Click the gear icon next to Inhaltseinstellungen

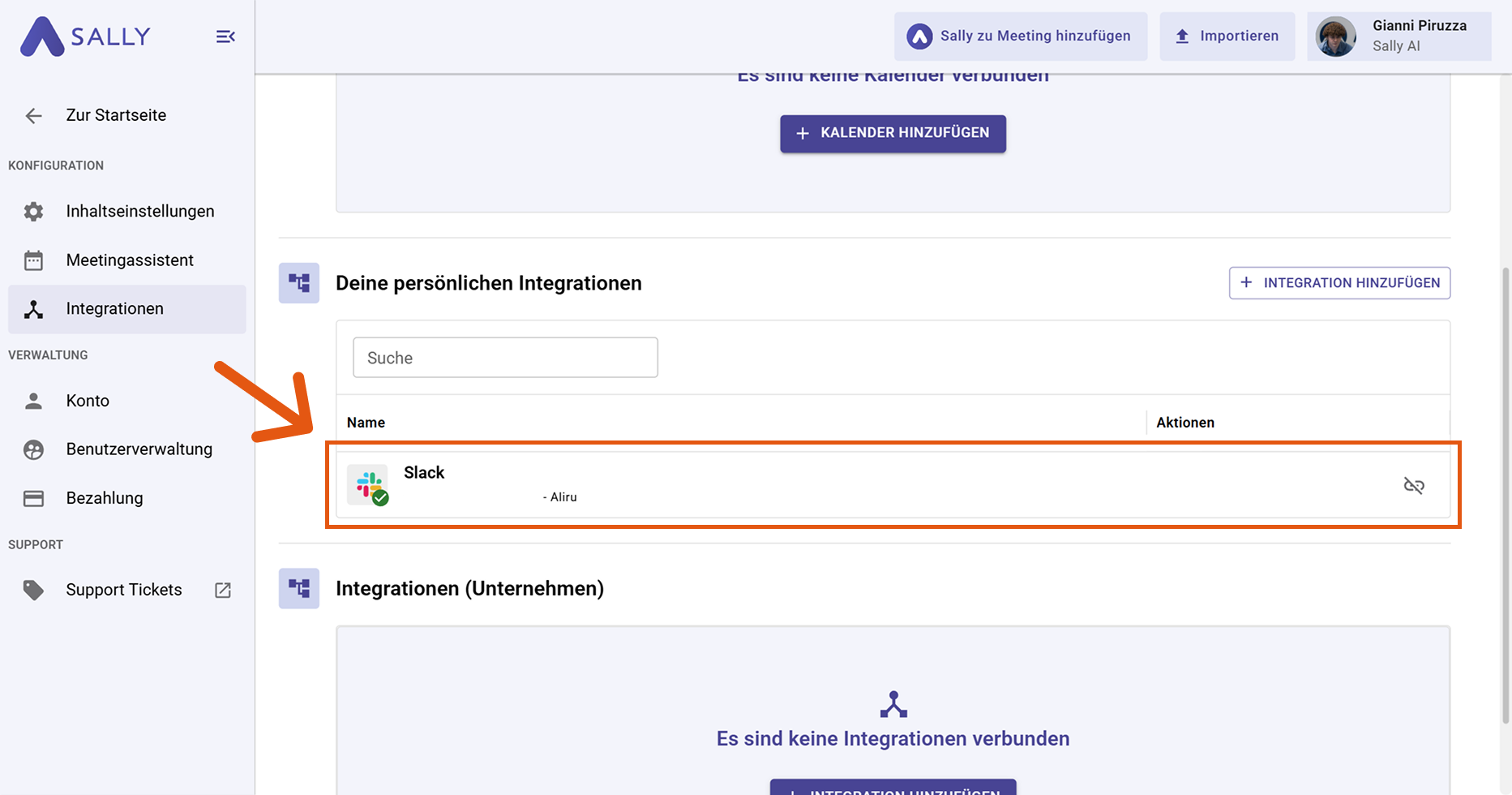click(33, 211)
